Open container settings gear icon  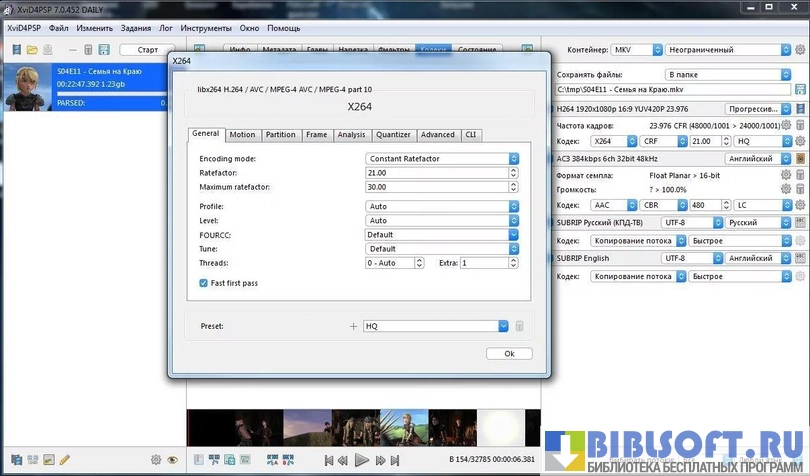click(x=799, y=50)
